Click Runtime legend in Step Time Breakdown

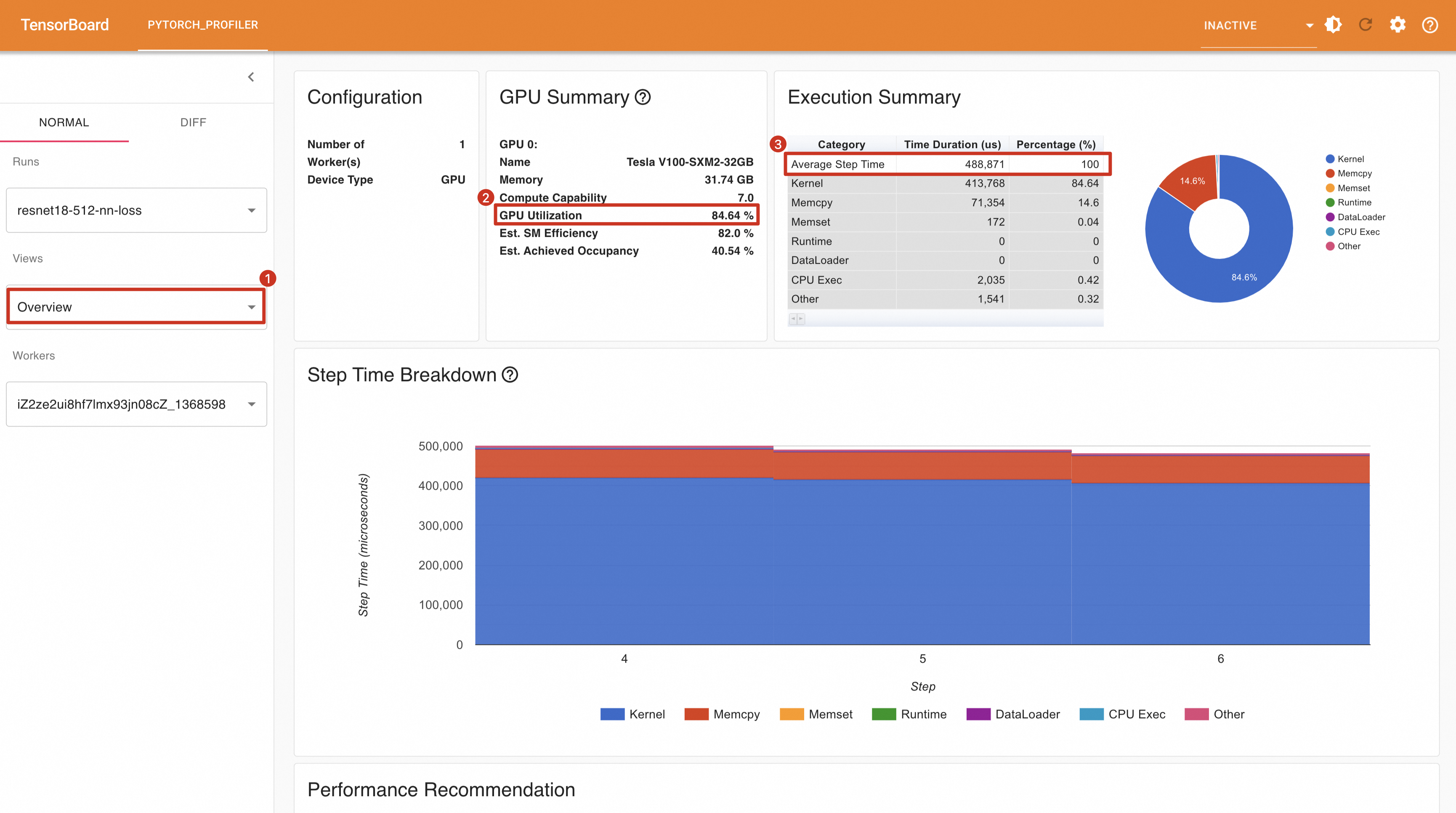coord(909,714)
